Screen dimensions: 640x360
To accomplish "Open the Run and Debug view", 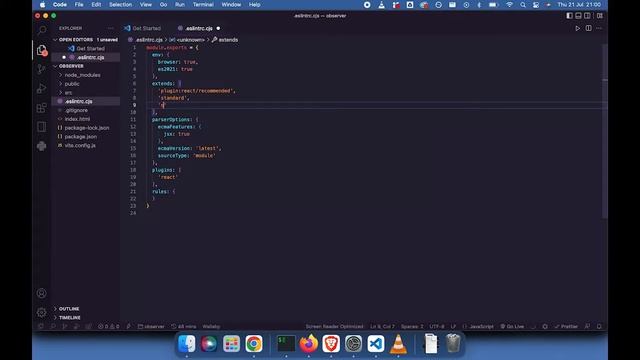I will (x=42, y=89).
